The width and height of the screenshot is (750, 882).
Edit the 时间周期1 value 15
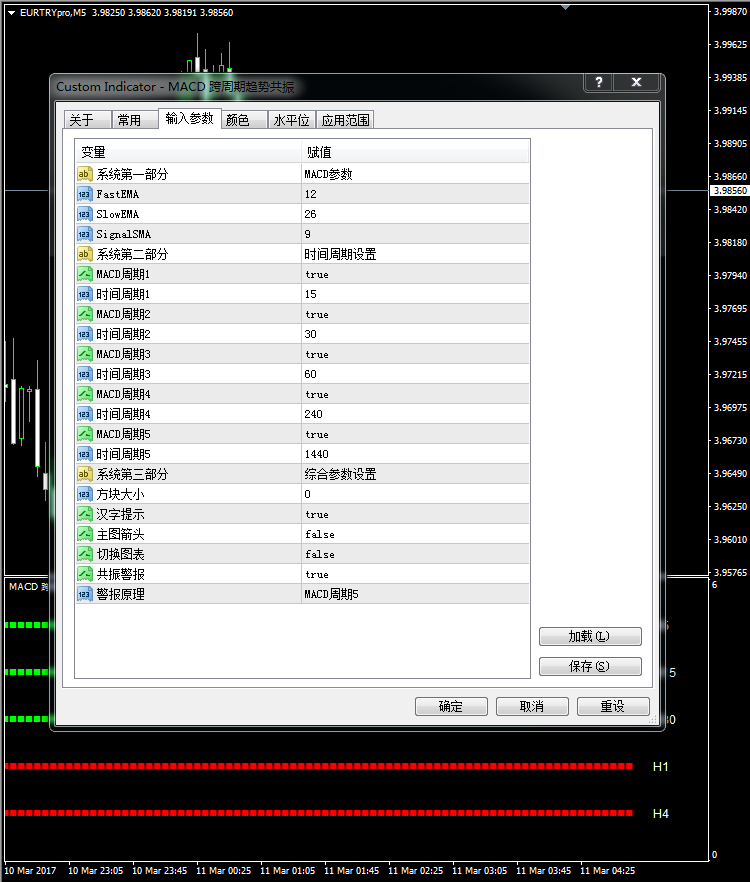click(x=415, y=294)
